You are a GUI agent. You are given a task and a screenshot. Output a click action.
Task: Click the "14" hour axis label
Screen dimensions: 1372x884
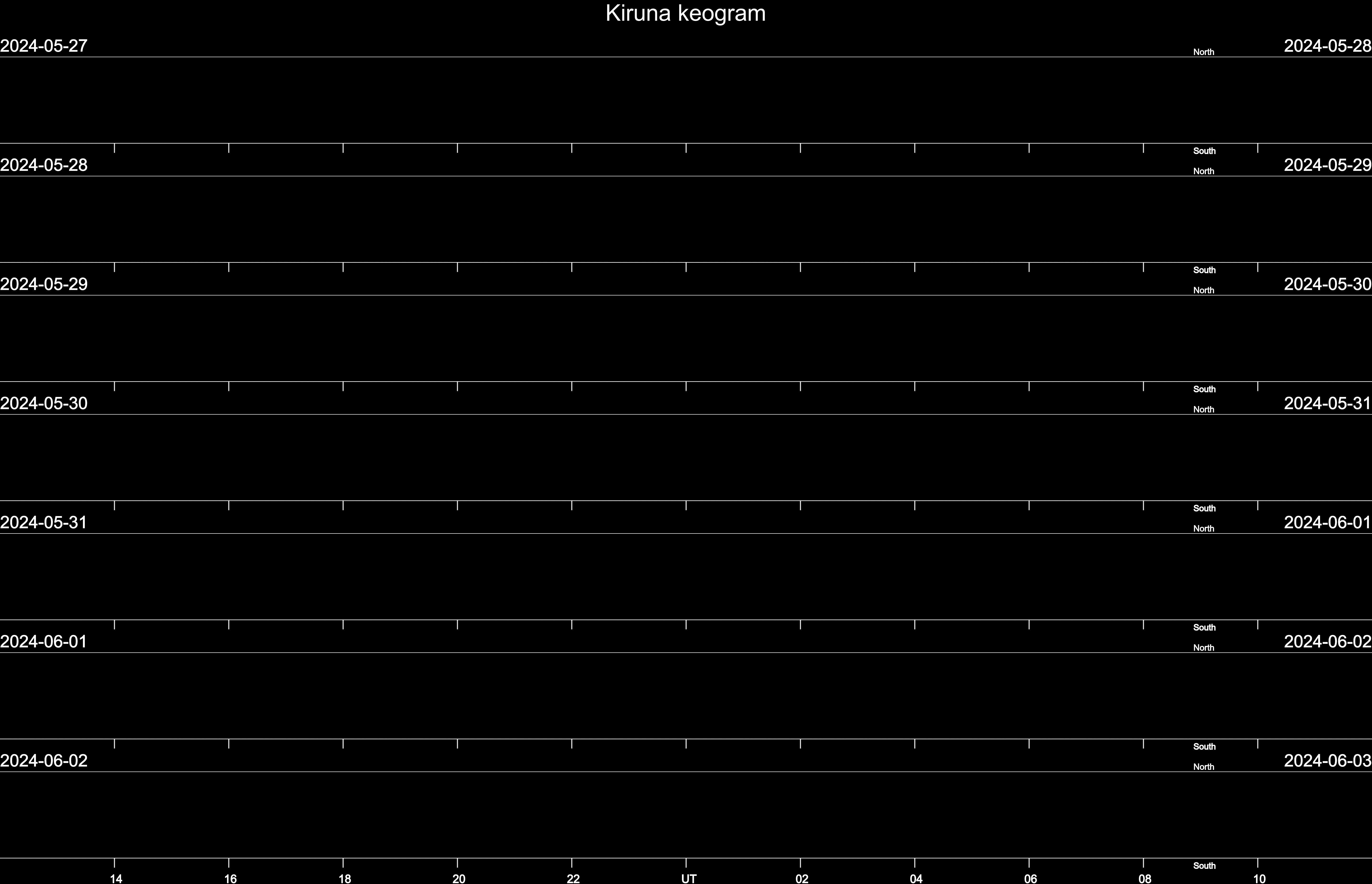click(116, 878)
